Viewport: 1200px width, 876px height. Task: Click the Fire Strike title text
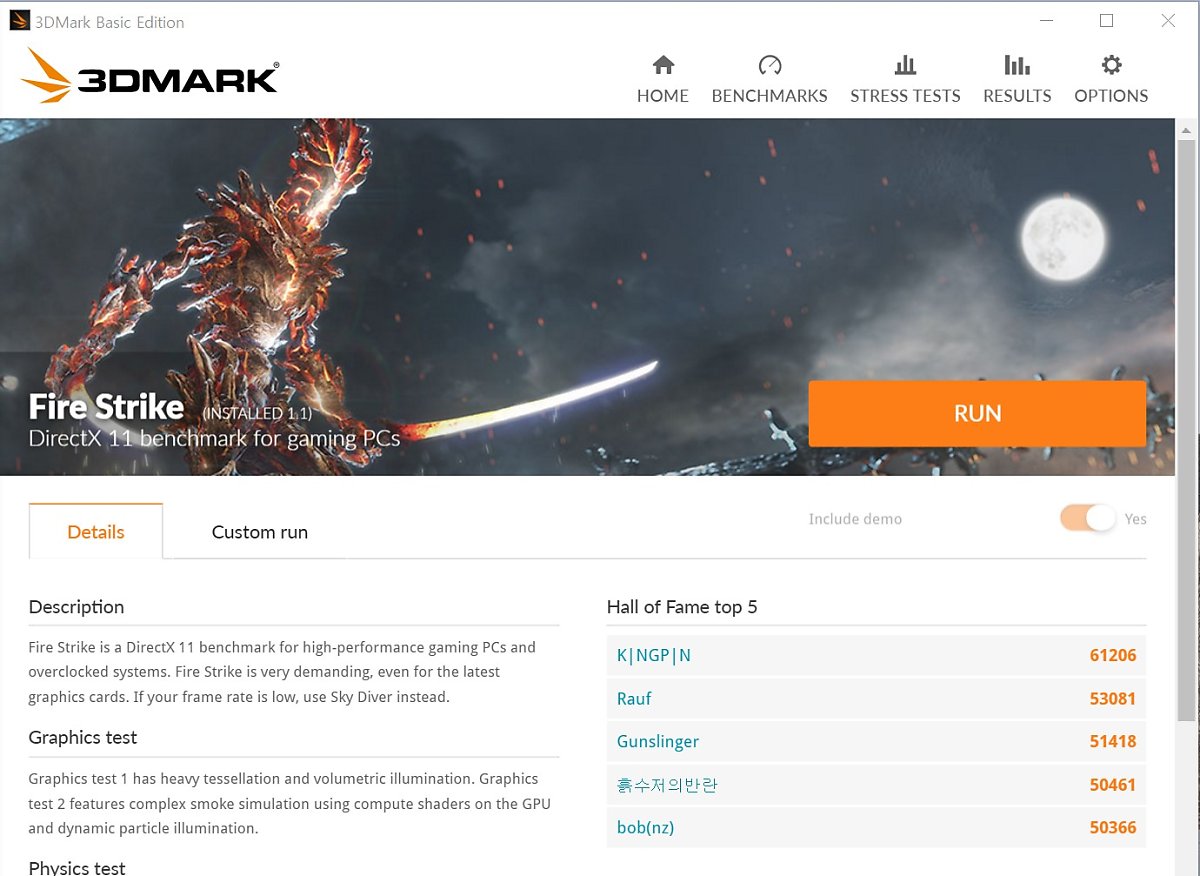(106, 407)
